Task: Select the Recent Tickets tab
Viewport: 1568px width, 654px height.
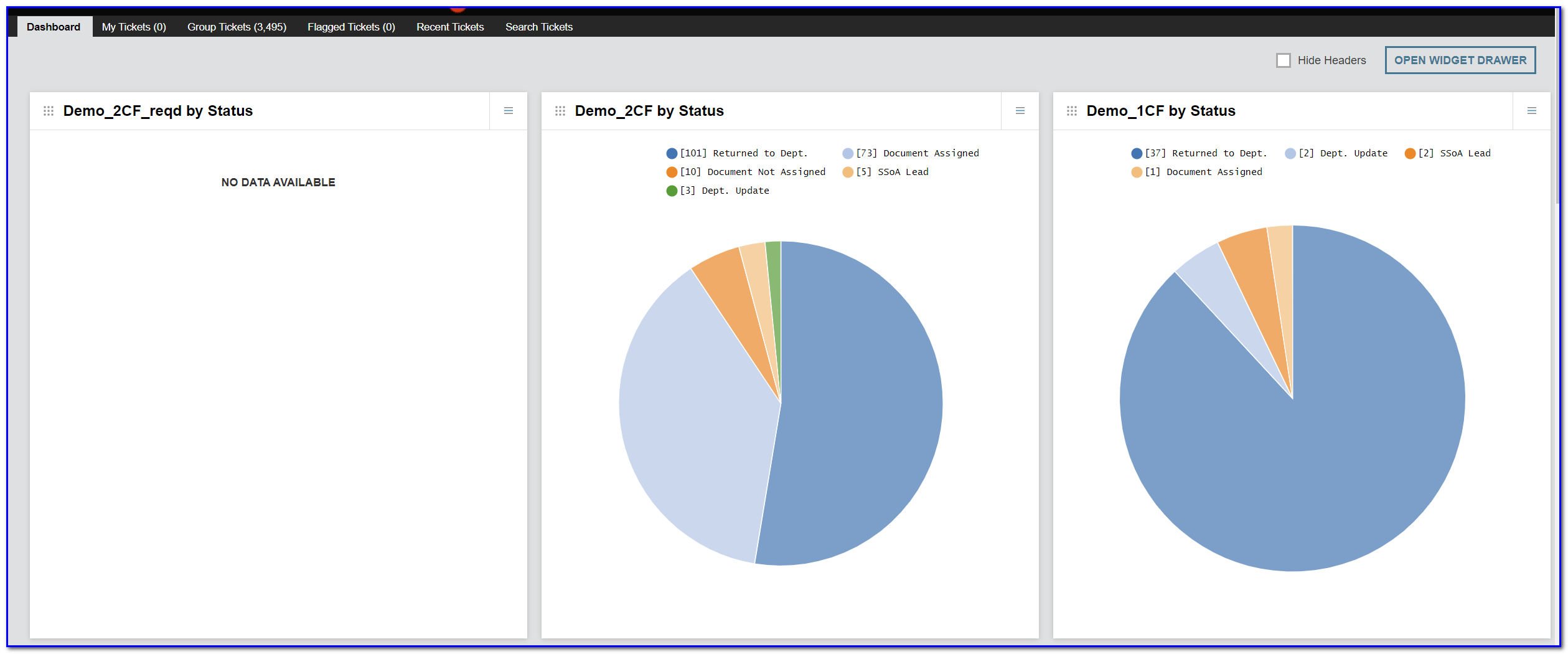Action: (450, 27)
